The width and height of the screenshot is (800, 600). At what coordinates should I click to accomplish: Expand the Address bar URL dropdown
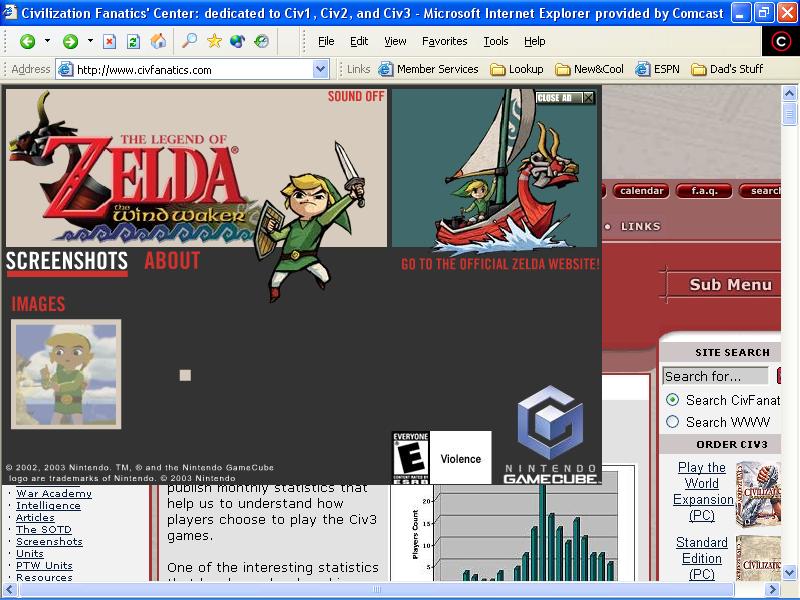pos(320,69)
